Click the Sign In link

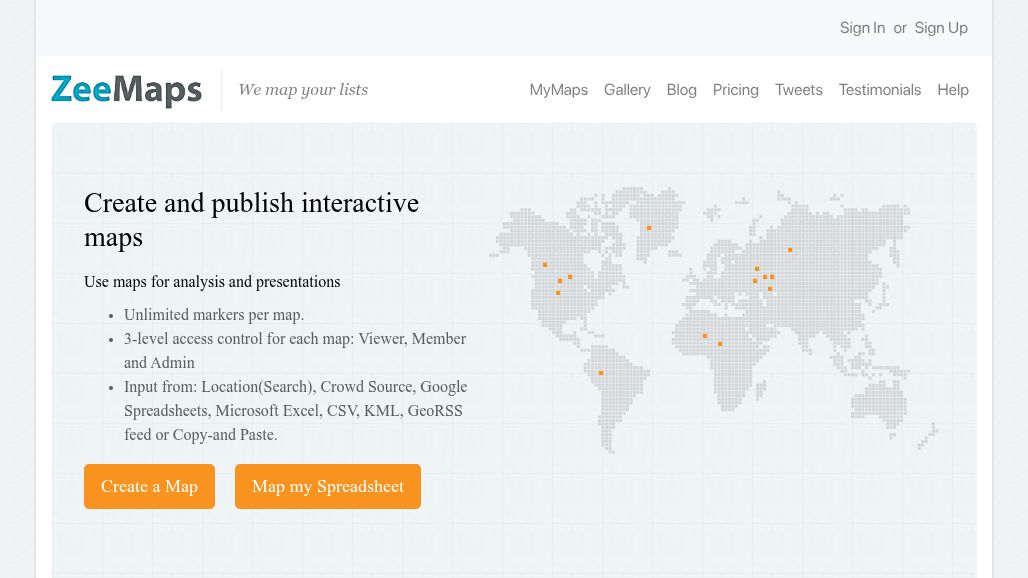point(862,28)
